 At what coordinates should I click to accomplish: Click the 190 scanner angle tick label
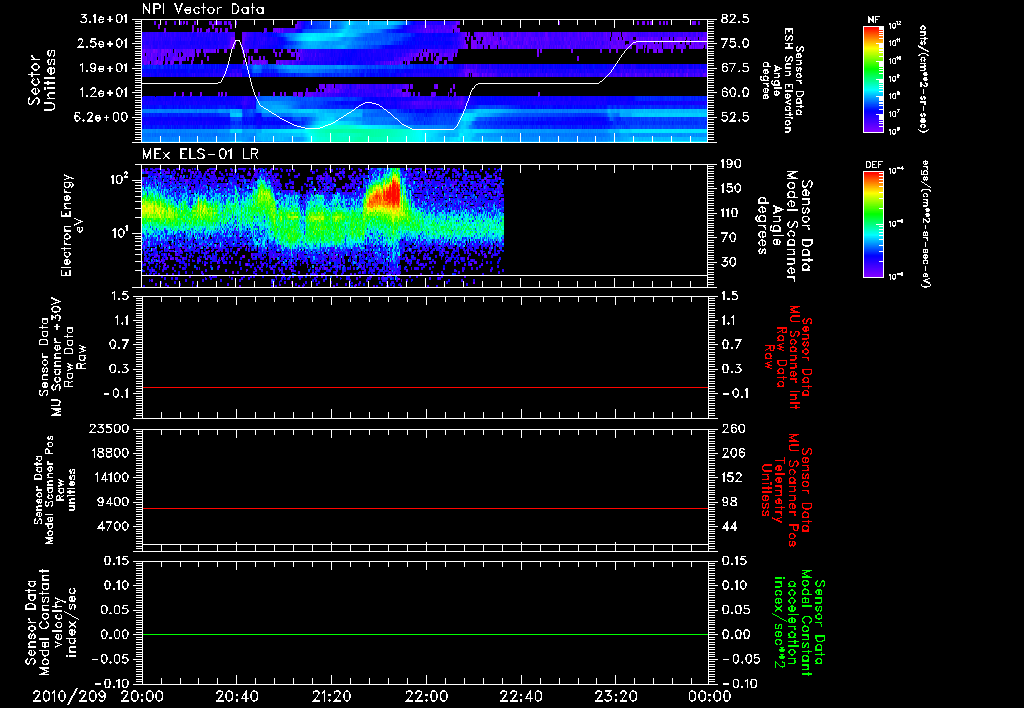pos(731,164)
